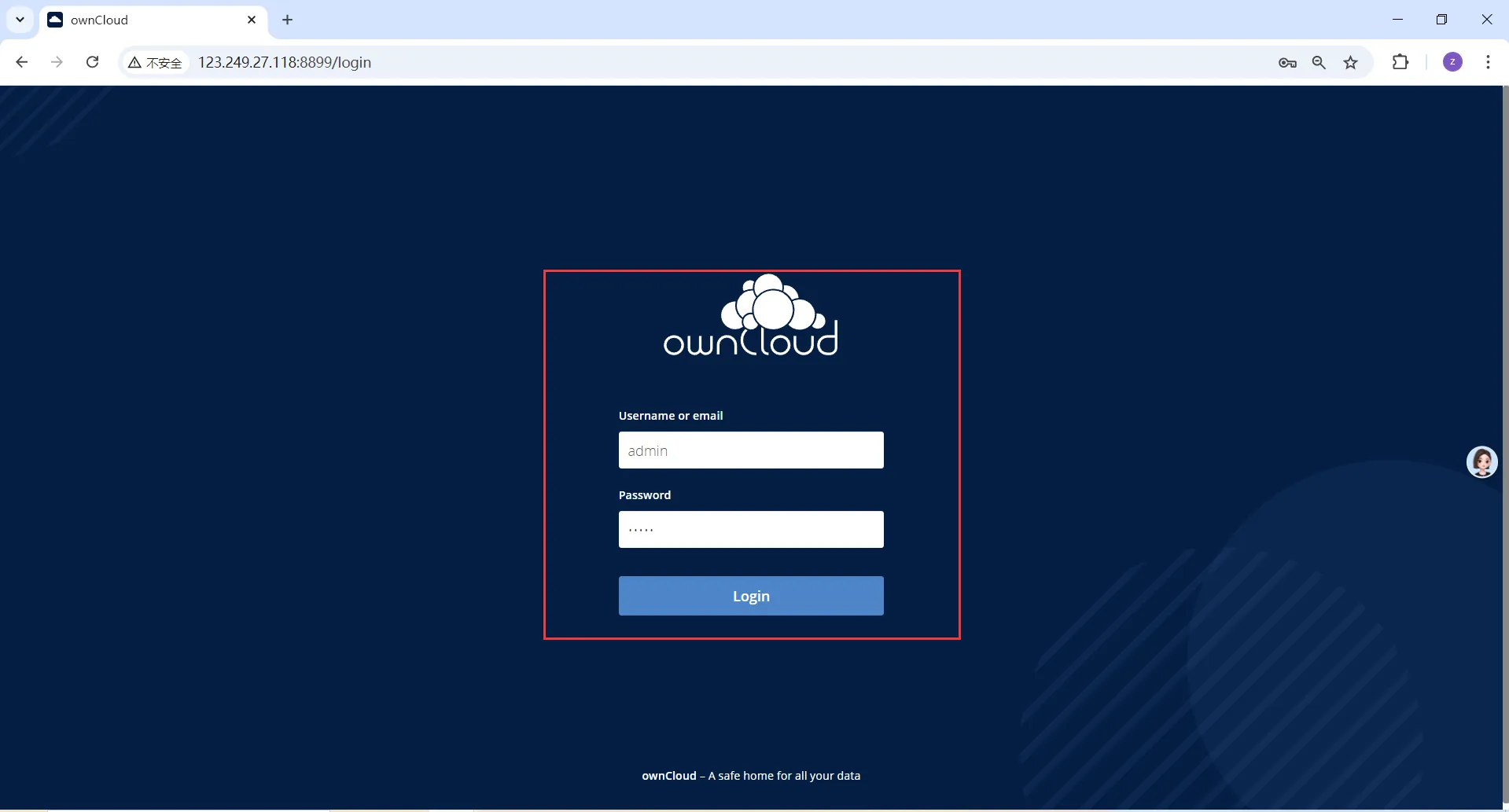Click the floating assistant avatar
The width and height of the screenshot is (1509, 812).
1482,462
